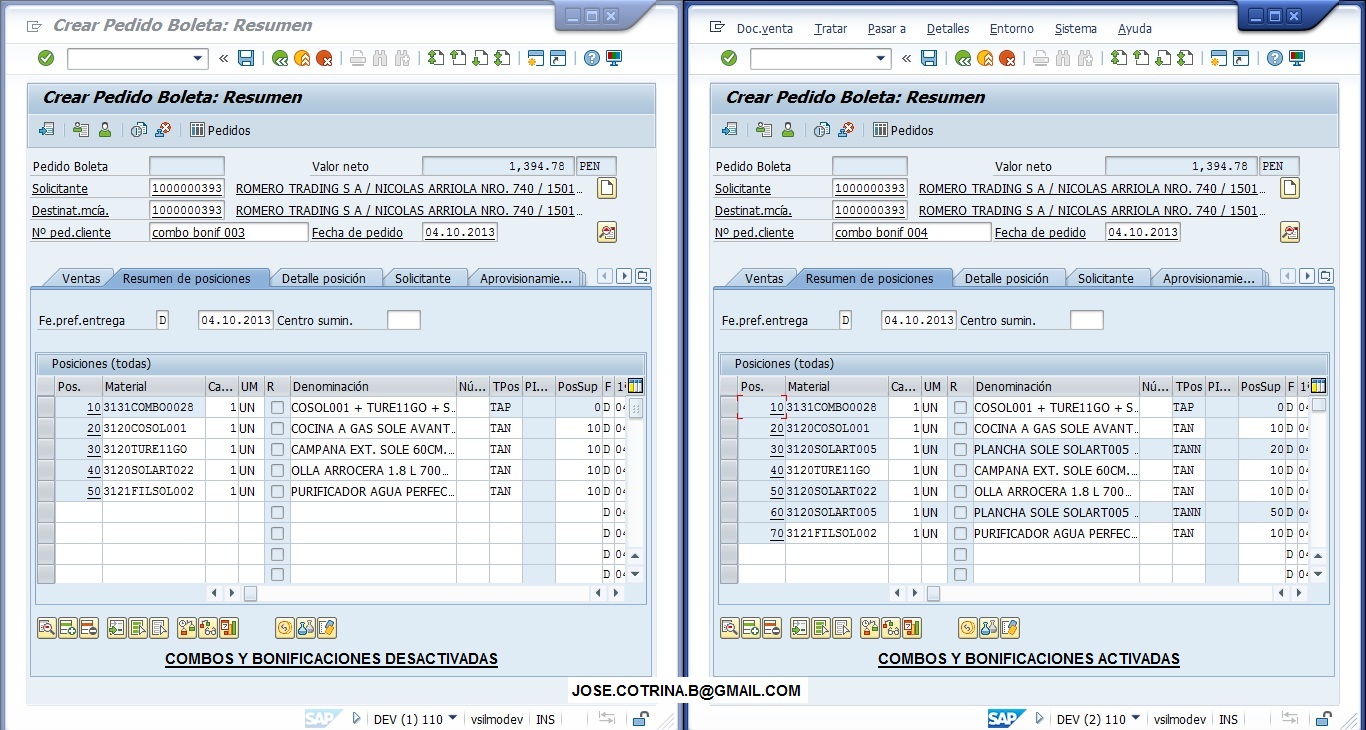Click the Pedidos button in the left window

click(x=220, y=130)
